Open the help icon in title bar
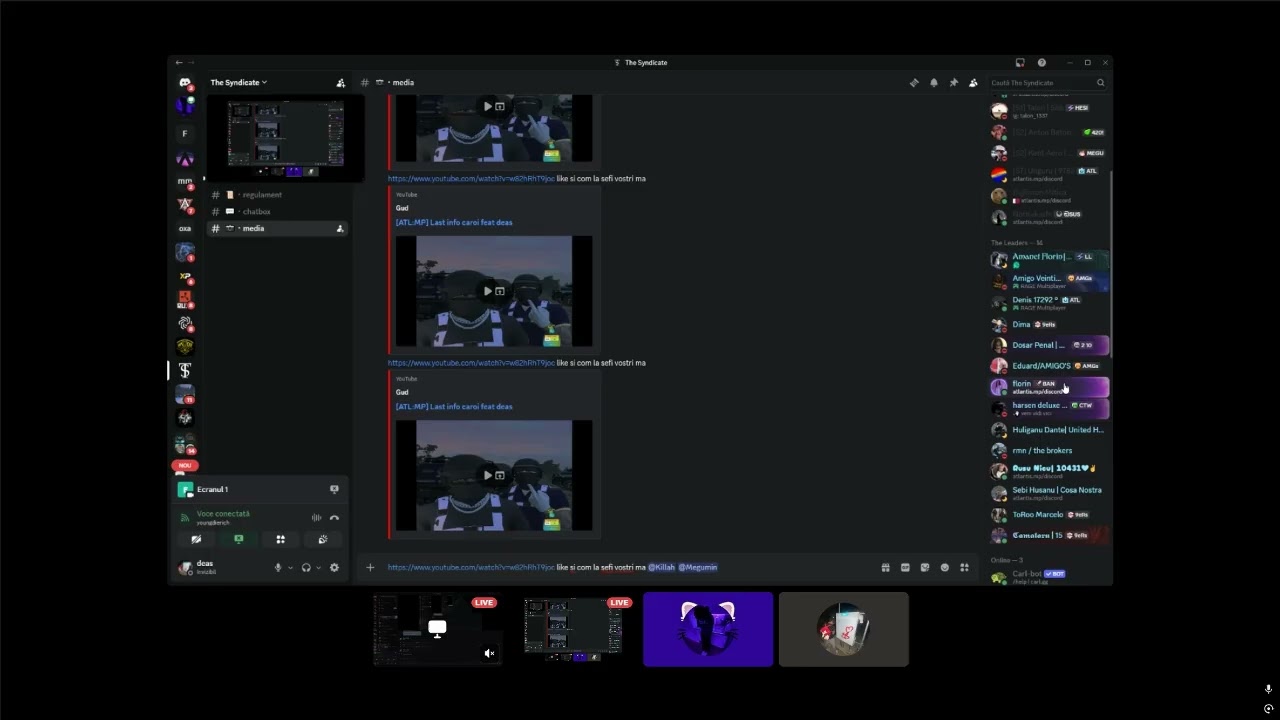The width and height of the screenshot is (1280, 720). (x=1042, y=62)
